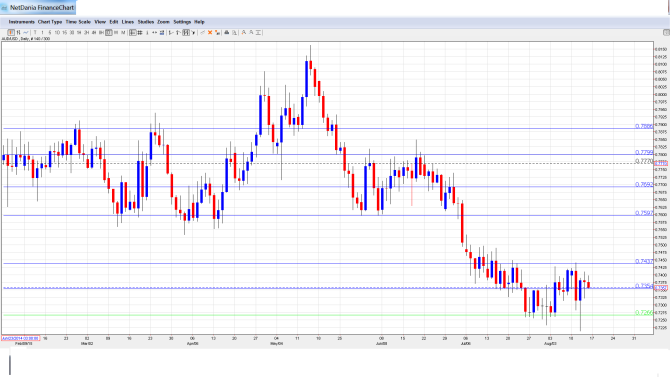The height and width of the screenshot is (377, 670).
Task: Click the lines/spacing icon at toolbar end
Action: tap(258, 32)
